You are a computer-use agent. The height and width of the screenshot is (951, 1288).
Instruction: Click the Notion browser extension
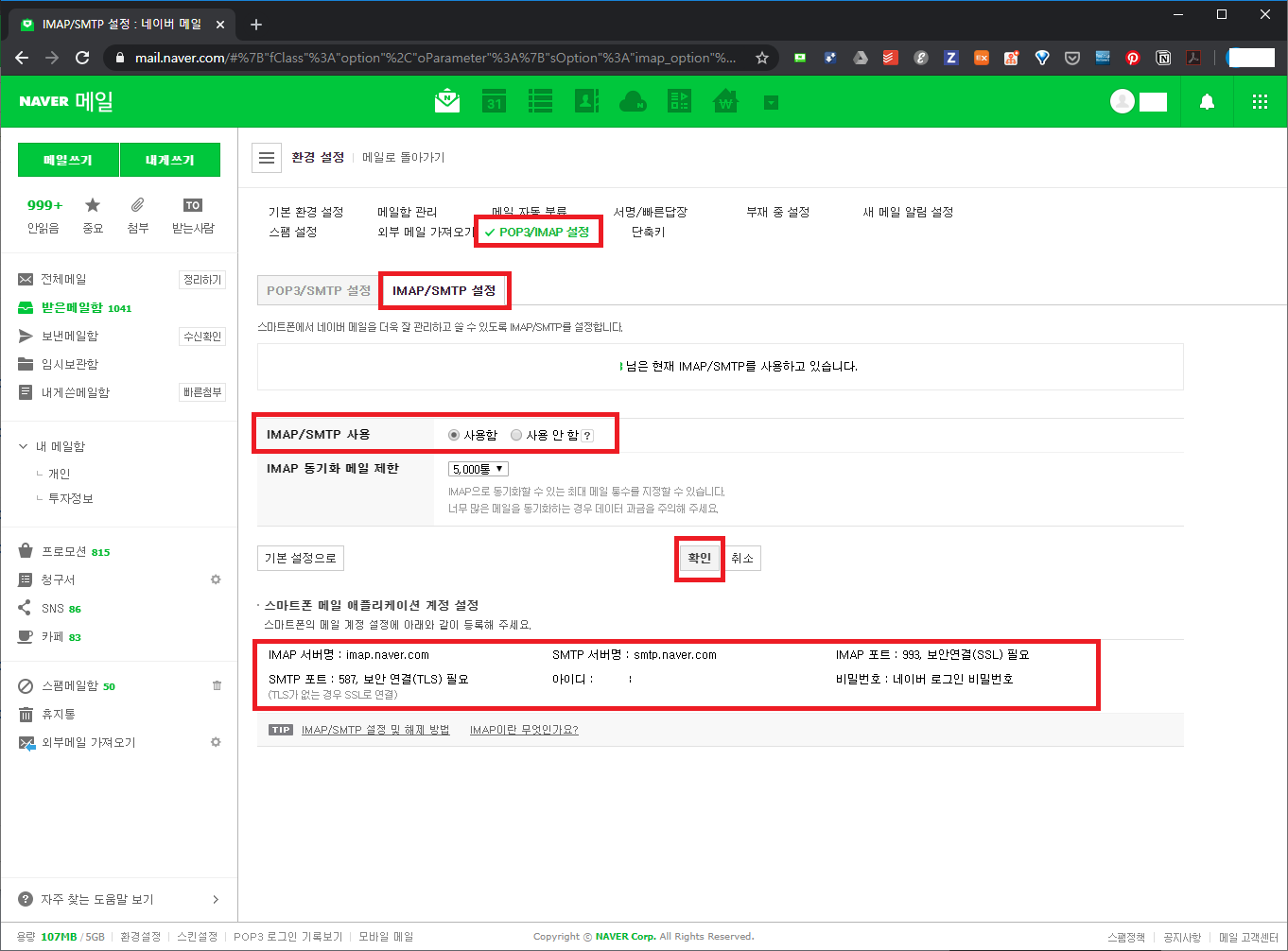pyautogui.click(x=1163, y=58)
